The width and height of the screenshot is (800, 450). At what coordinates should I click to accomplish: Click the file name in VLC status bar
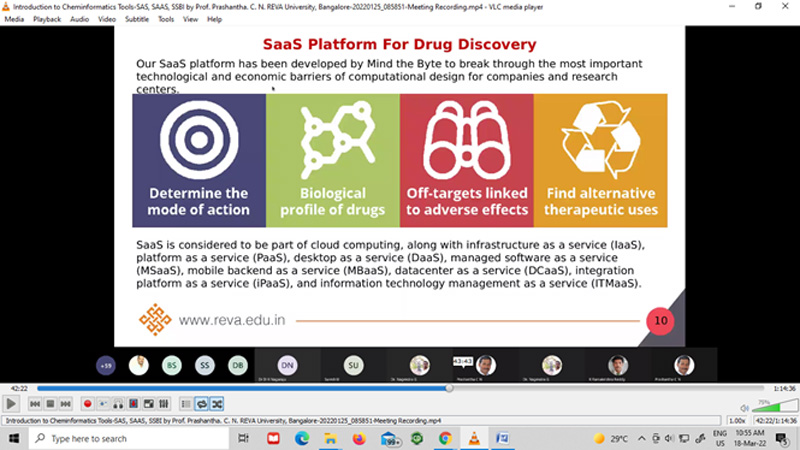click(x=223, y=421)
